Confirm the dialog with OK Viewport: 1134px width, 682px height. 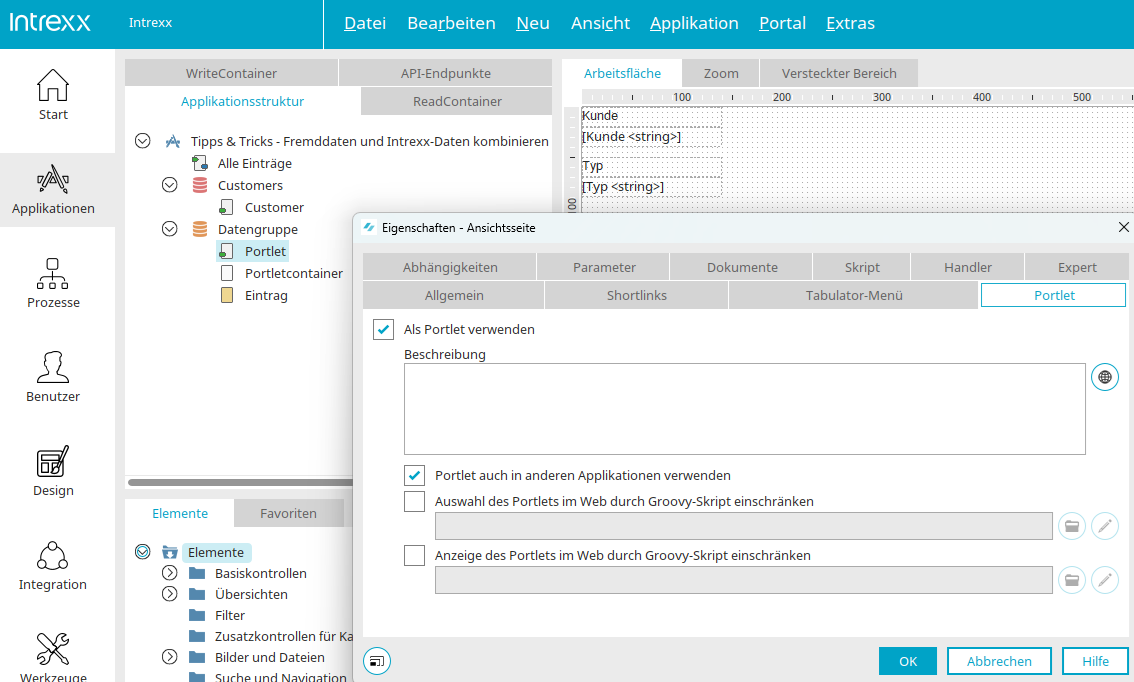(908, 661)
